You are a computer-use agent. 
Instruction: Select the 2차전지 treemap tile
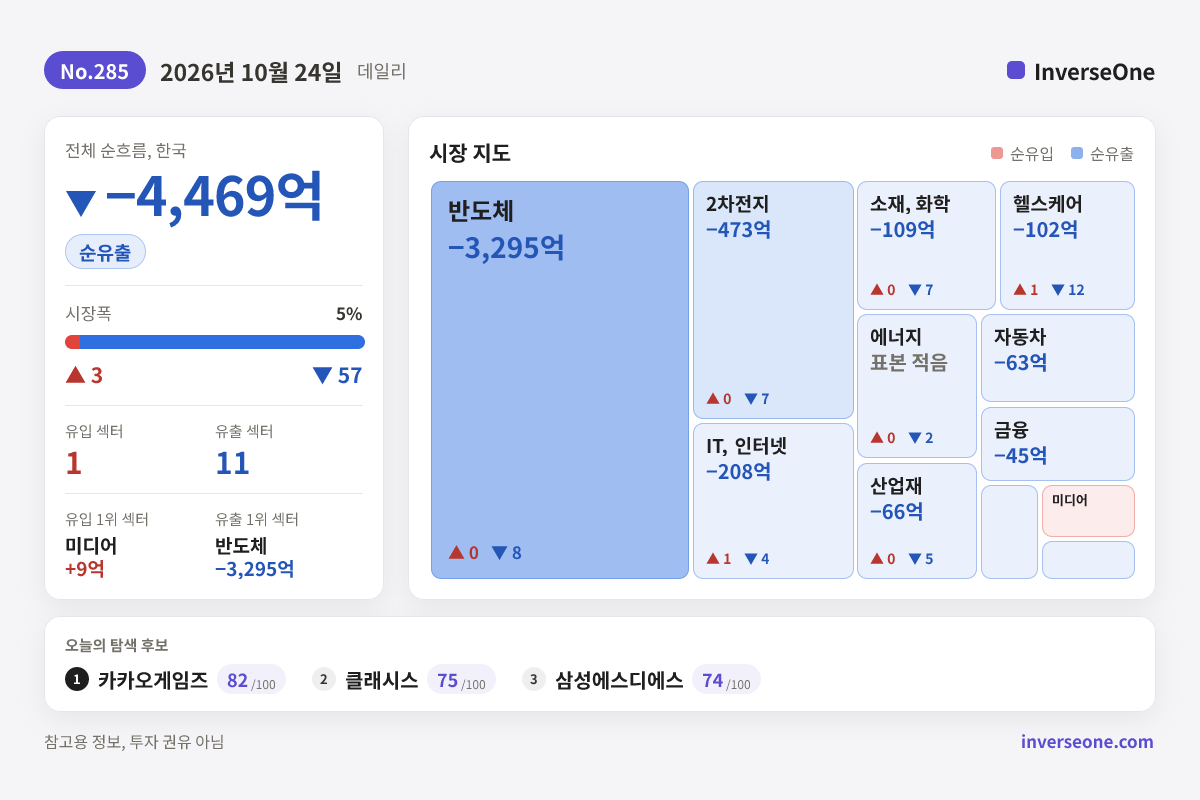tap(773, 300)
